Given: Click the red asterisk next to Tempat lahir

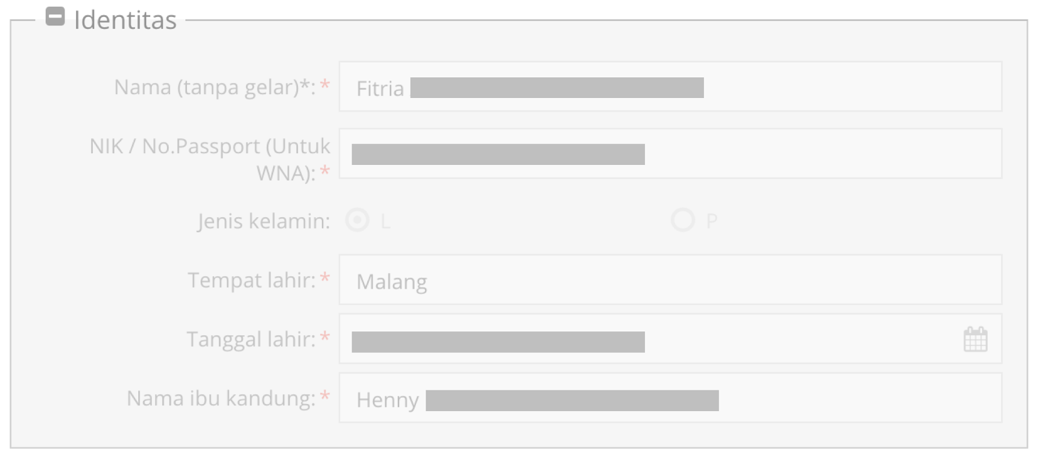Looking at the screenshot, I should 325,278.
